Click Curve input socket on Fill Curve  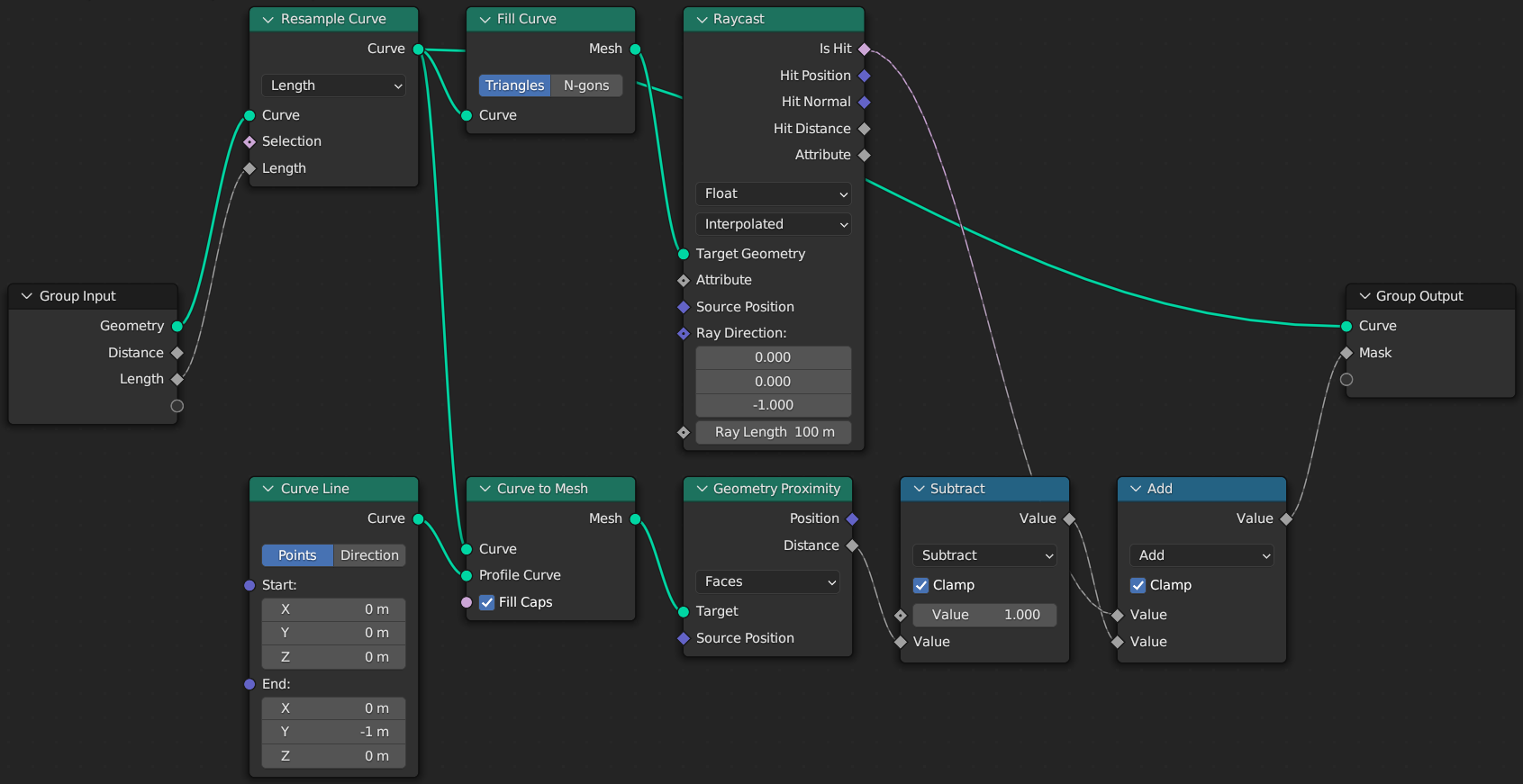pos(467,115)
